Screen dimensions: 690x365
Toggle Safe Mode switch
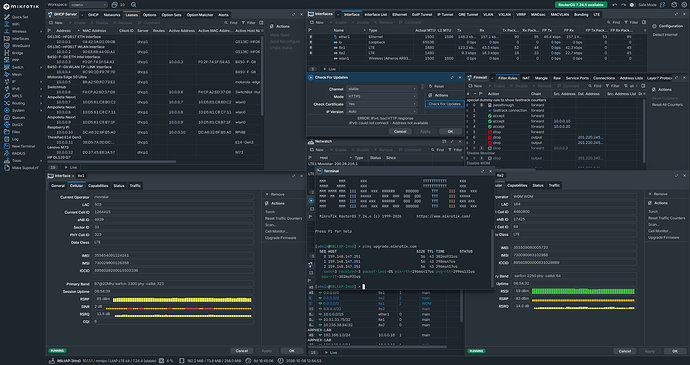tap(633, 5)
